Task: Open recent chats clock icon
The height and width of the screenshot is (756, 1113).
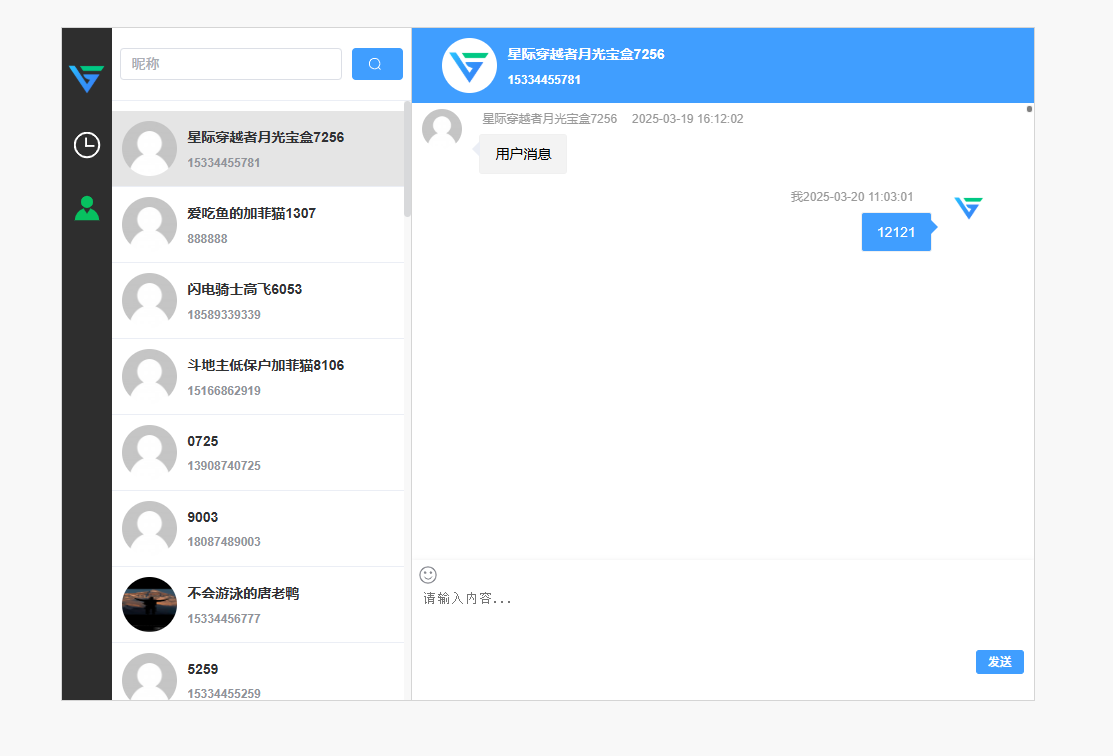Action: click(x=87, y=145)
